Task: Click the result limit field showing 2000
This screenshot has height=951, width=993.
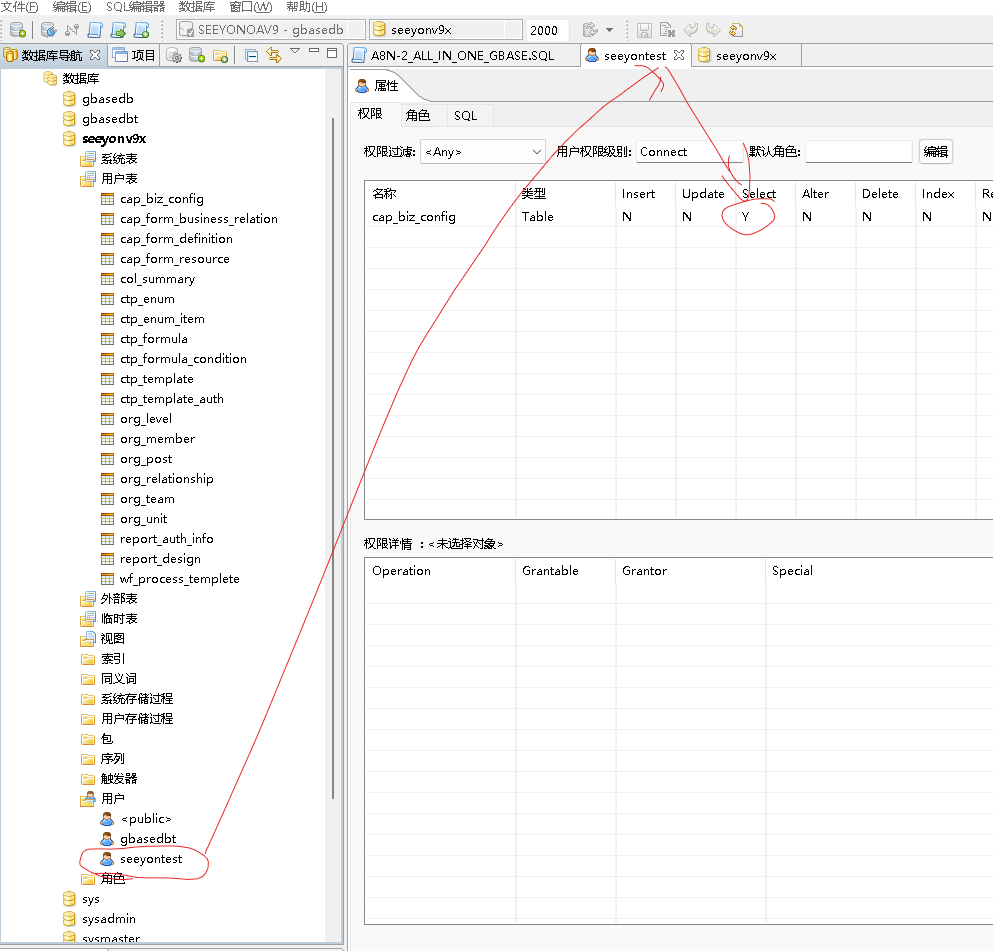Action: click(x=547, y=30)
